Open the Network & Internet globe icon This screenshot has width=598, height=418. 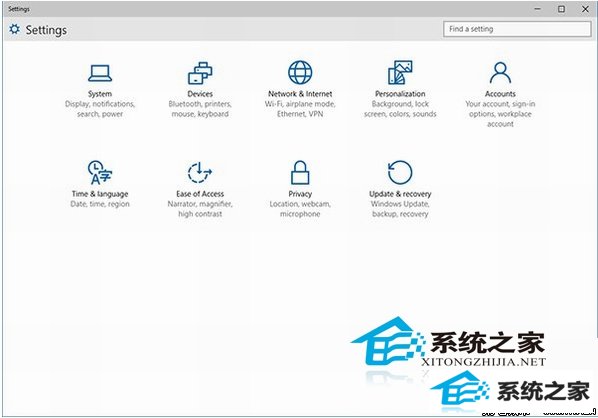pyautogui.click(x=300, y=72)
